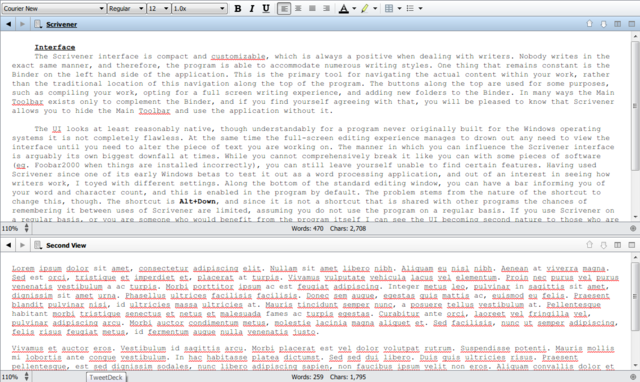Toggle underline formatting
Viewport: 640px width, 382px height.
click(266, 9)
